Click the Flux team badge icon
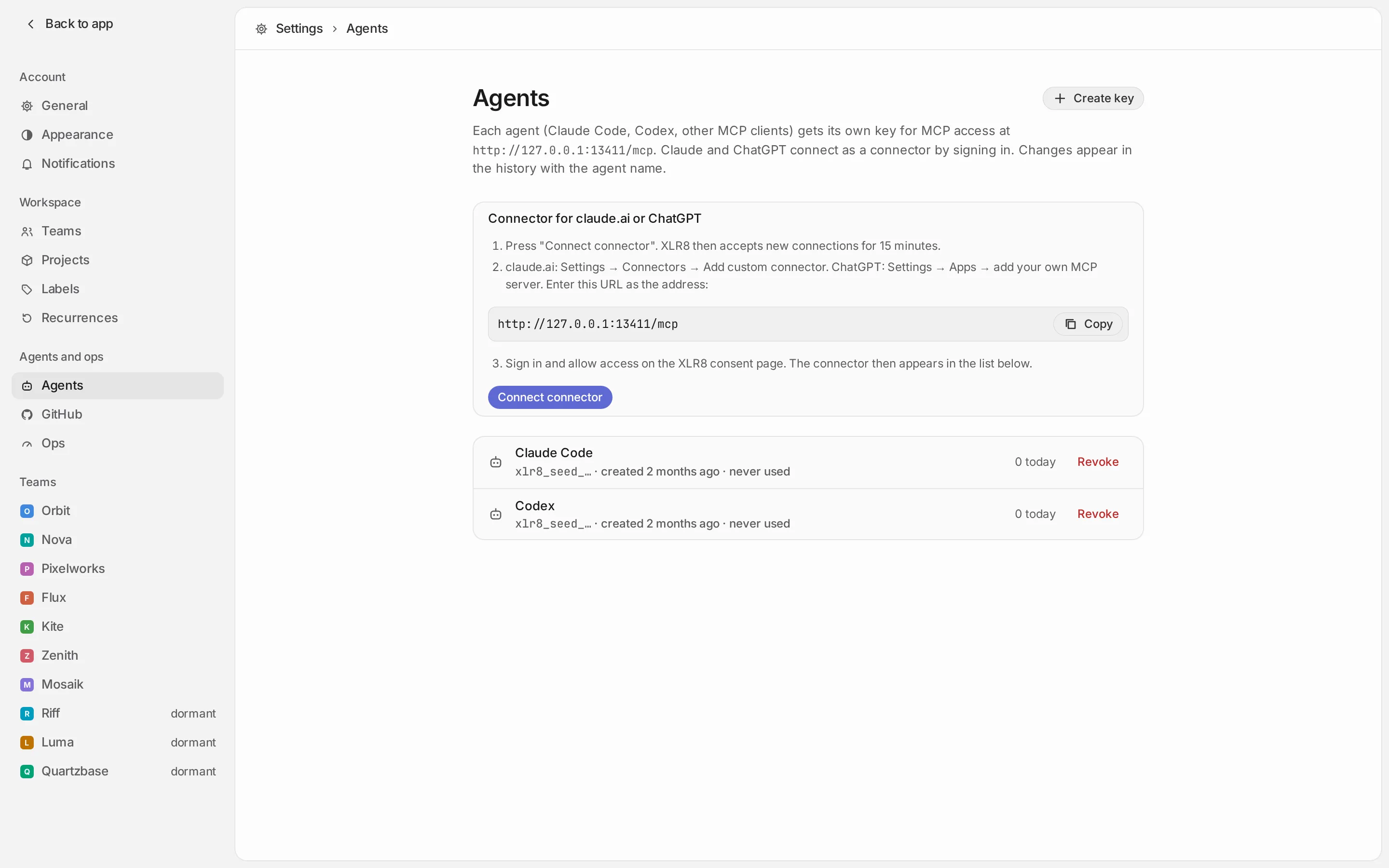 27,597
